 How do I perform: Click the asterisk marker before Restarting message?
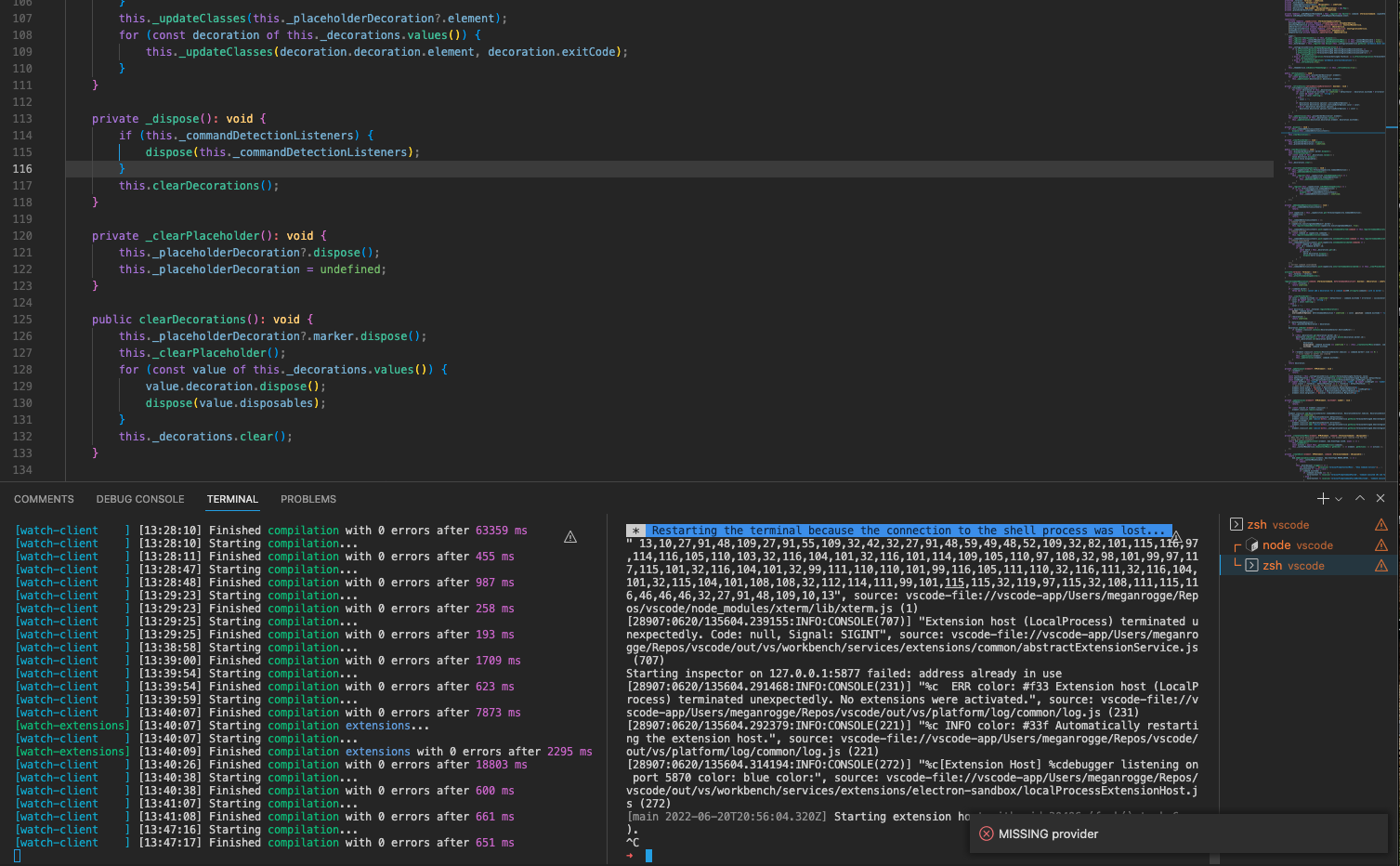(x=635, y=531)
